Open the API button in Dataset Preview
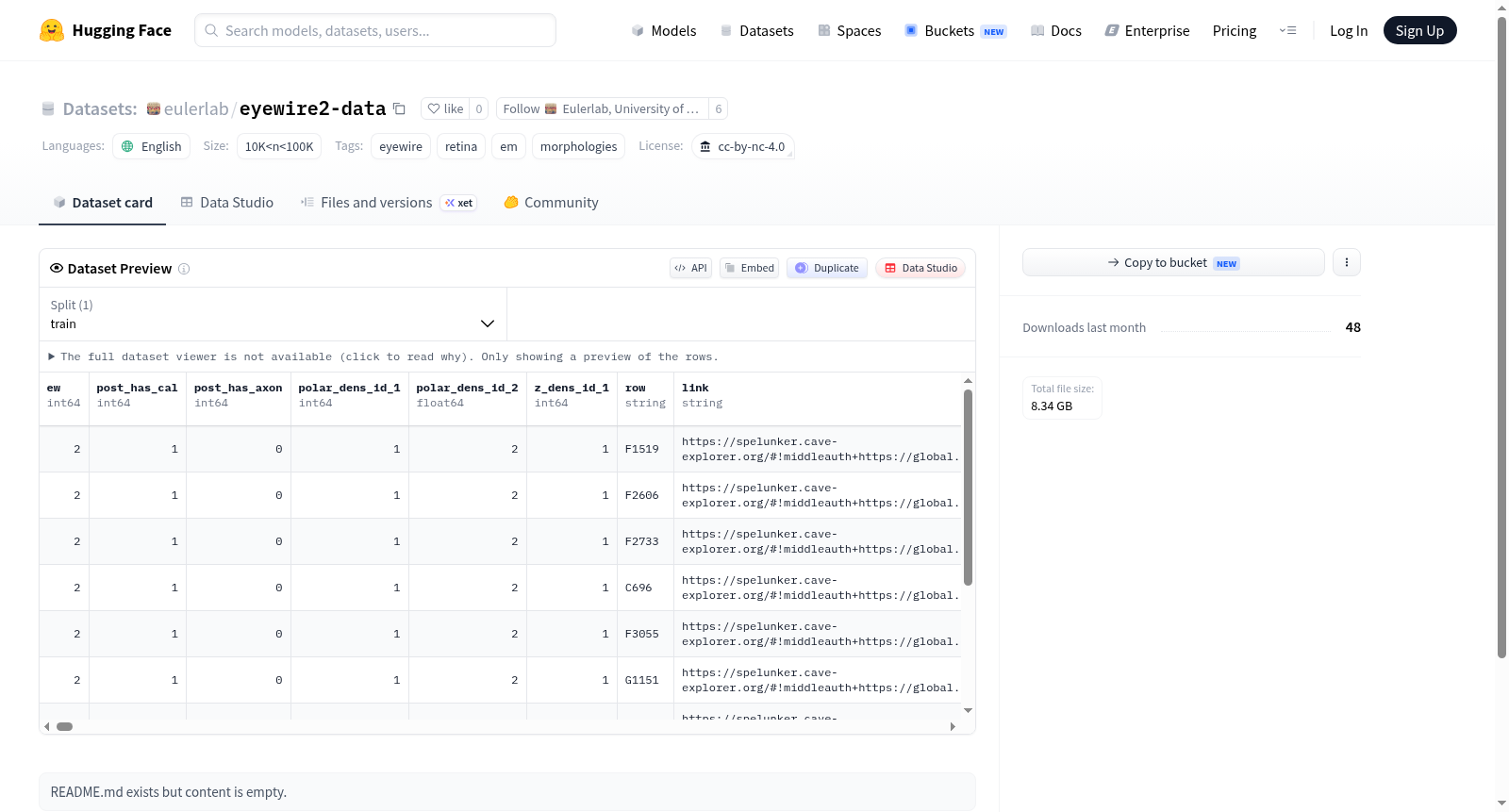The image size is (1509, 812). click(690, 268)
